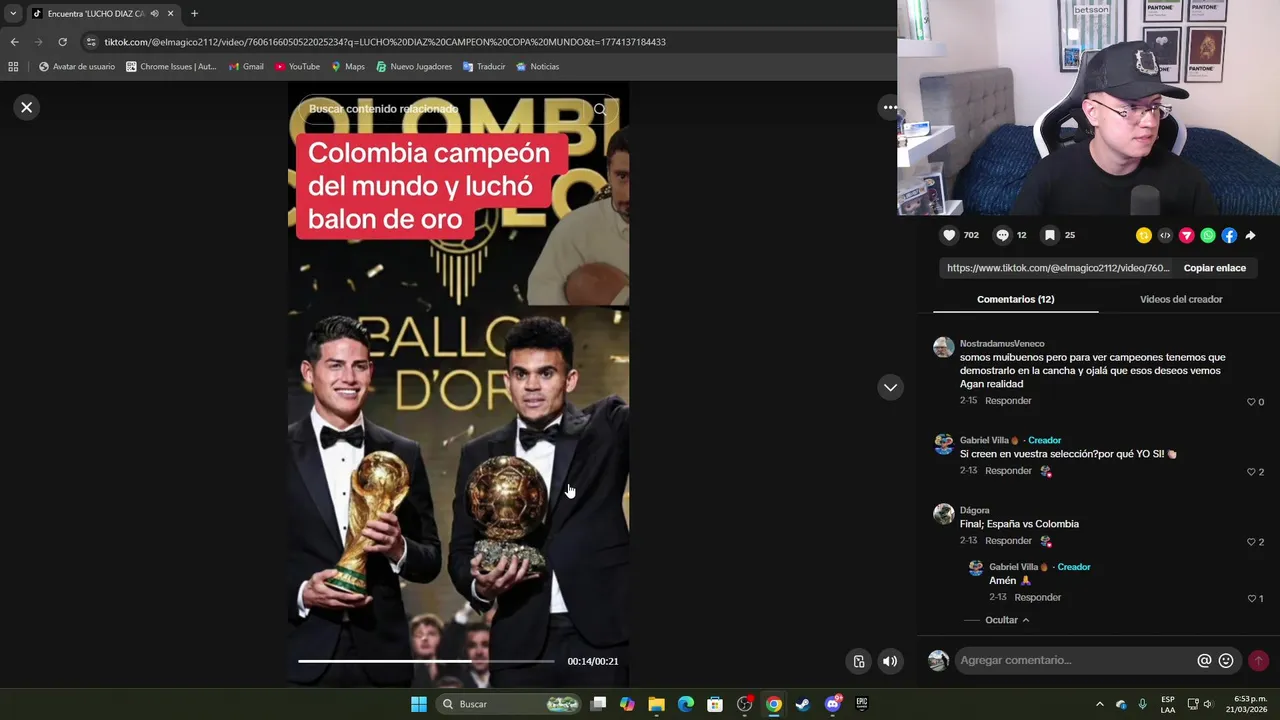
Task: Go to next video with down chevron
Action: (890, 388)
